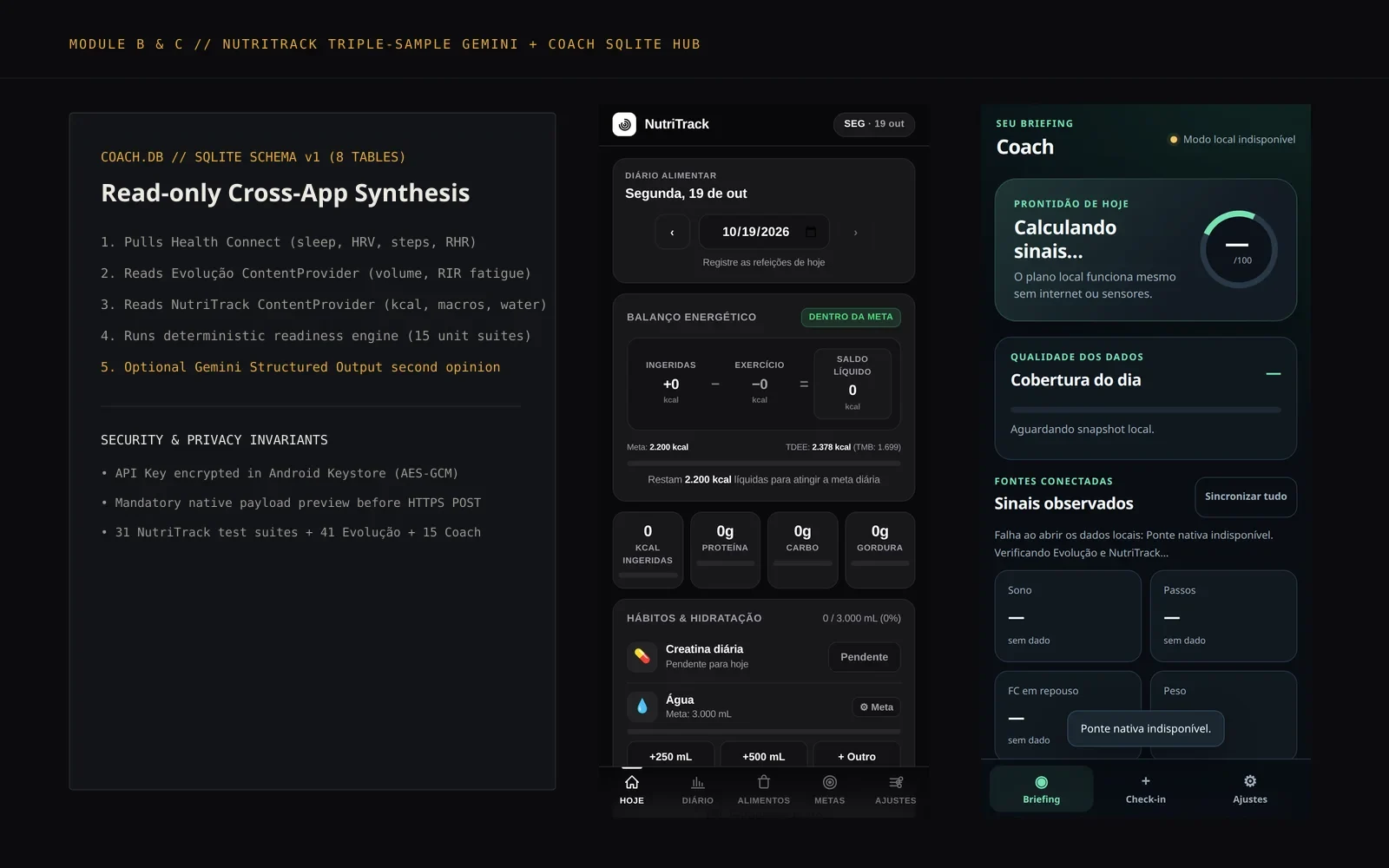Open the water Meta settings button

click(x=877, y=707)
